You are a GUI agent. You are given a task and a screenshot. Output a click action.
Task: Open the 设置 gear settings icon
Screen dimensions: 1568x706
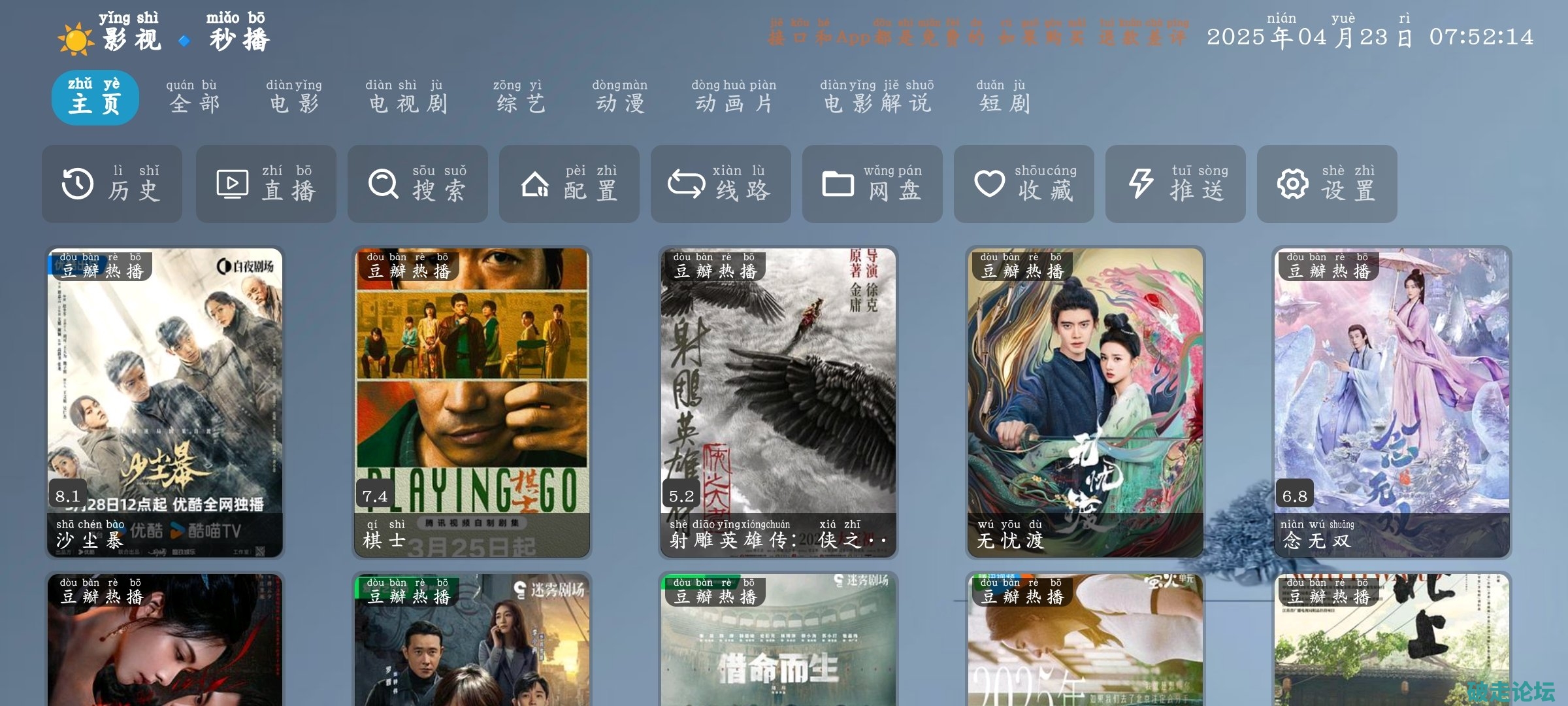pyautogui.click(x=1292, y=184)
